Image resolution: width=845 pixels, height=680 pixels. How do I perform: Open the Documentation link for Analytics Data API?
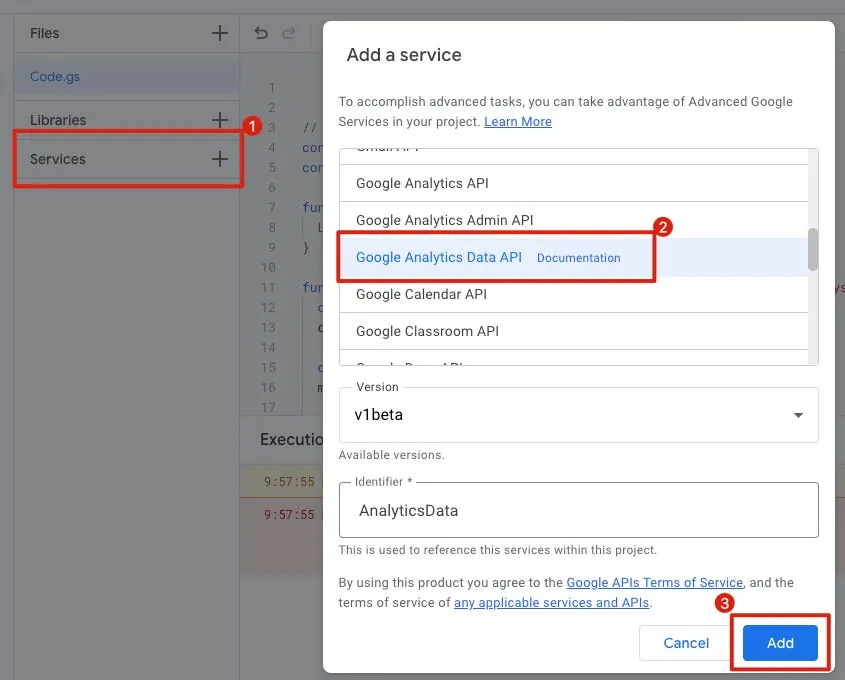pyautogui.click(x=578, y=258)
